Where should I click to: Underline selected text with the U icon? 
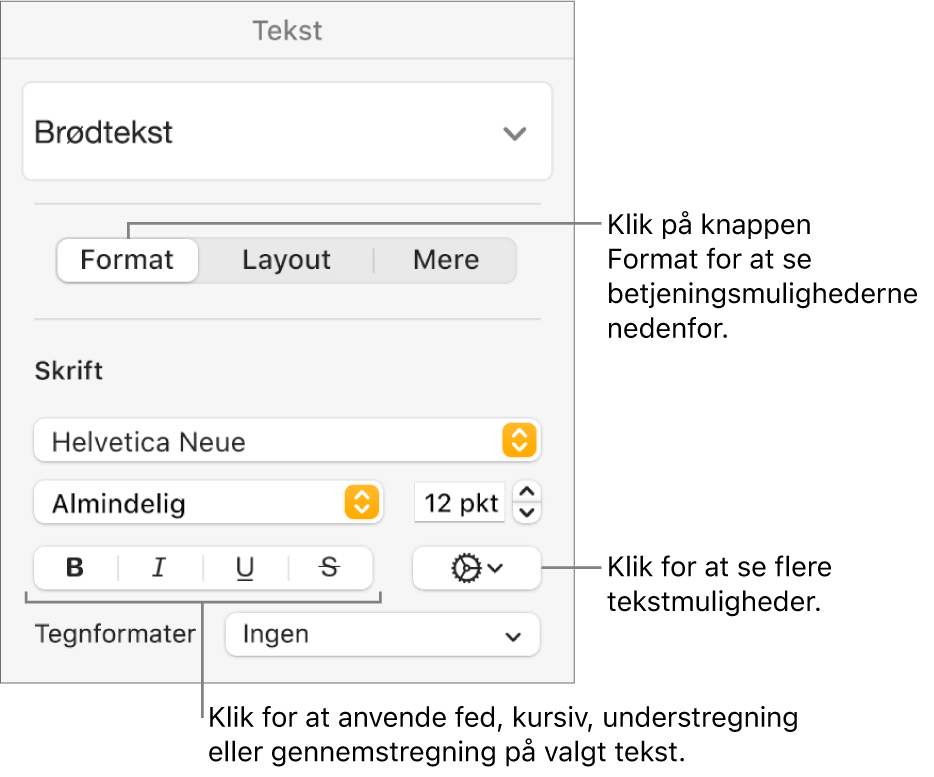242,568
